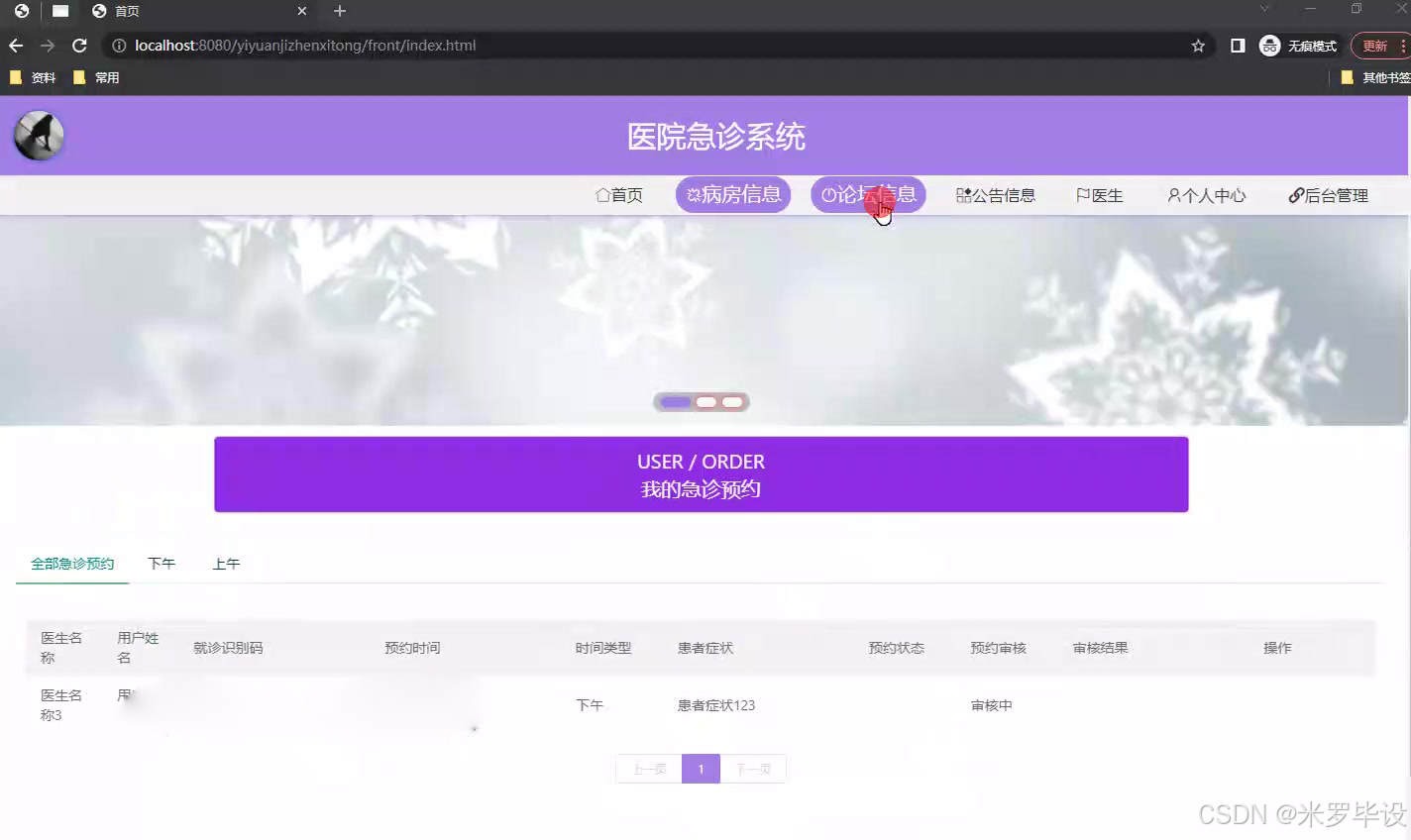
Task: Click the 个人中心 person icon
Action: pyautogui.click(x=1173, y=194)
